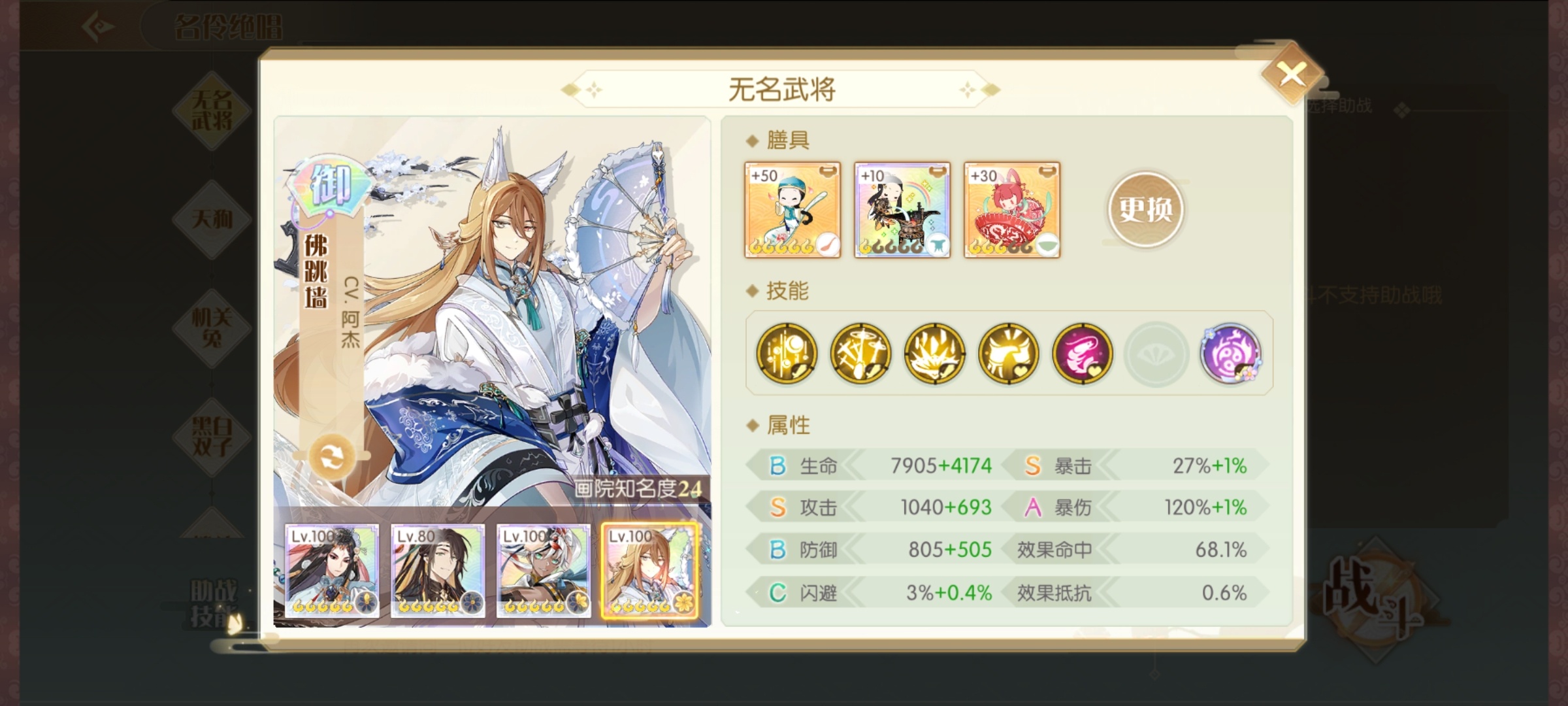1568x706 pixels.
Task: Toggle character art with orange swap icon
Action: pos(331,456)
